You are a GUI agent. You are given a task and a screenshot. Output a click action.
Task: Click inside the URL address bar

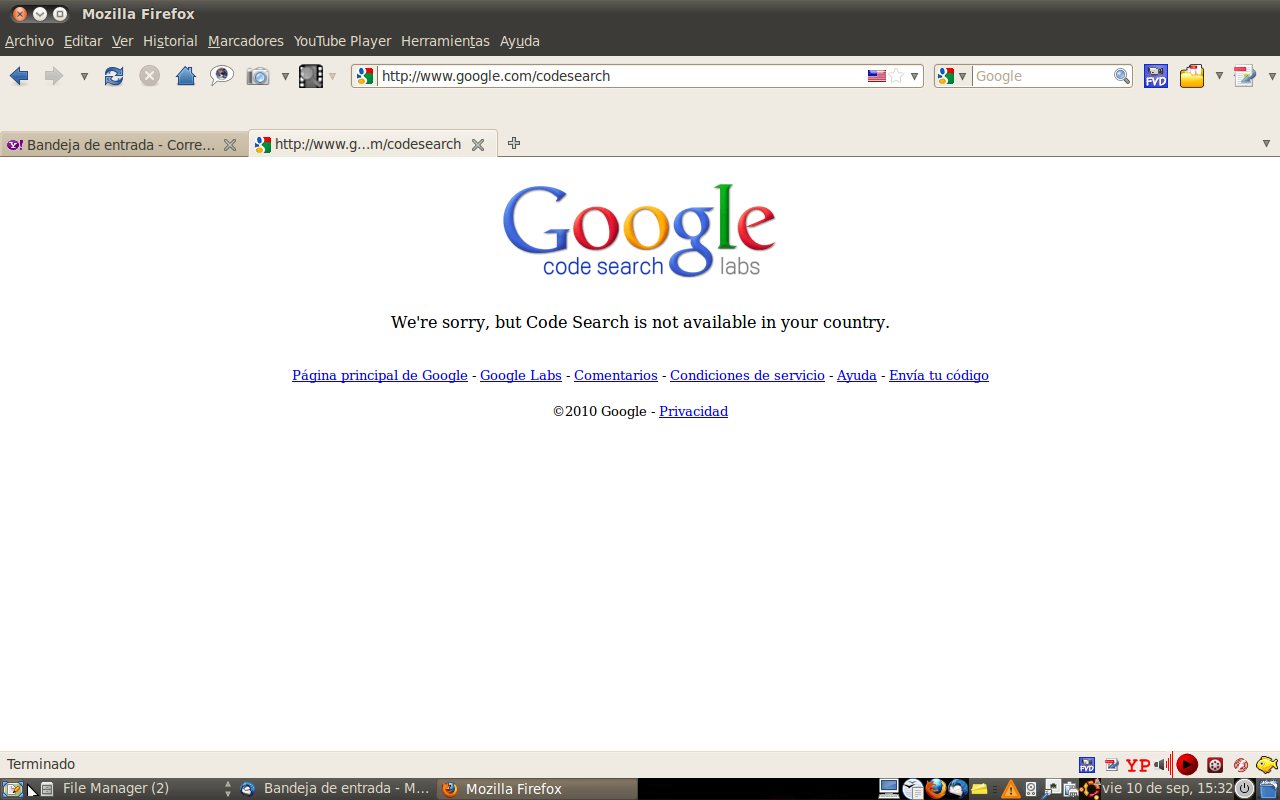620,76
